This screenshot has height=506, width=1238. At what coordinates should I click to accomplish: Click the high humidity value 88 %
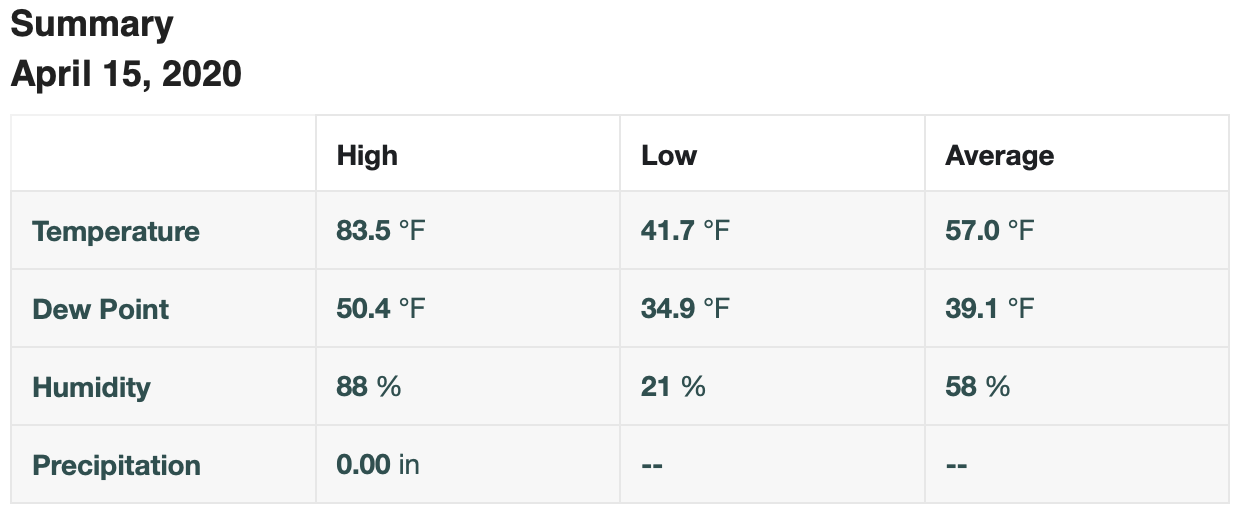pyautogui.click(x=369, y=387)
